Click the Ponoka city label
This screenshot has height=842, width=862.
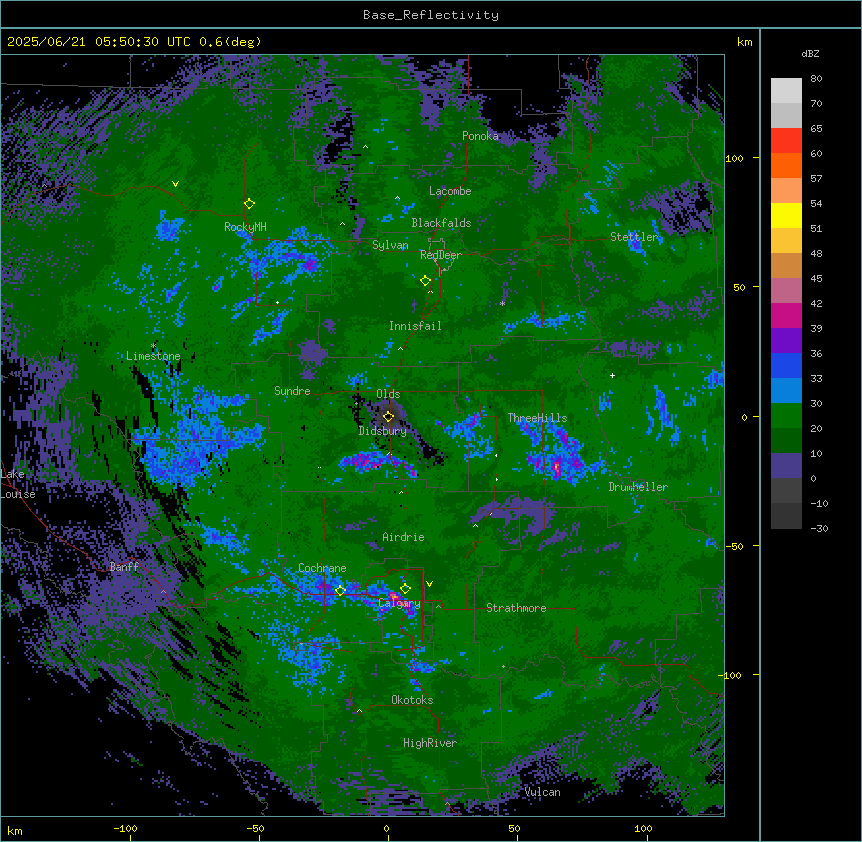[480, 136]
